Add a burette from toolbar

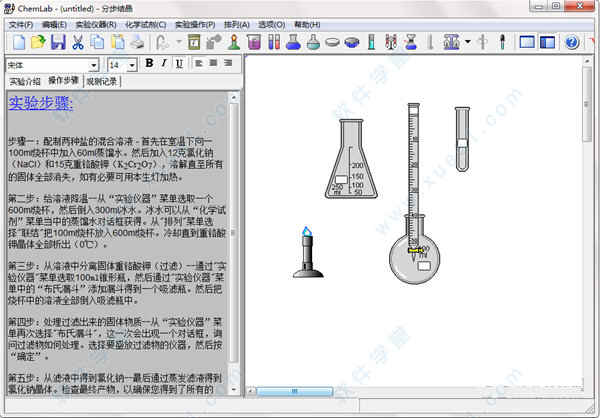(x=391, y=42)
